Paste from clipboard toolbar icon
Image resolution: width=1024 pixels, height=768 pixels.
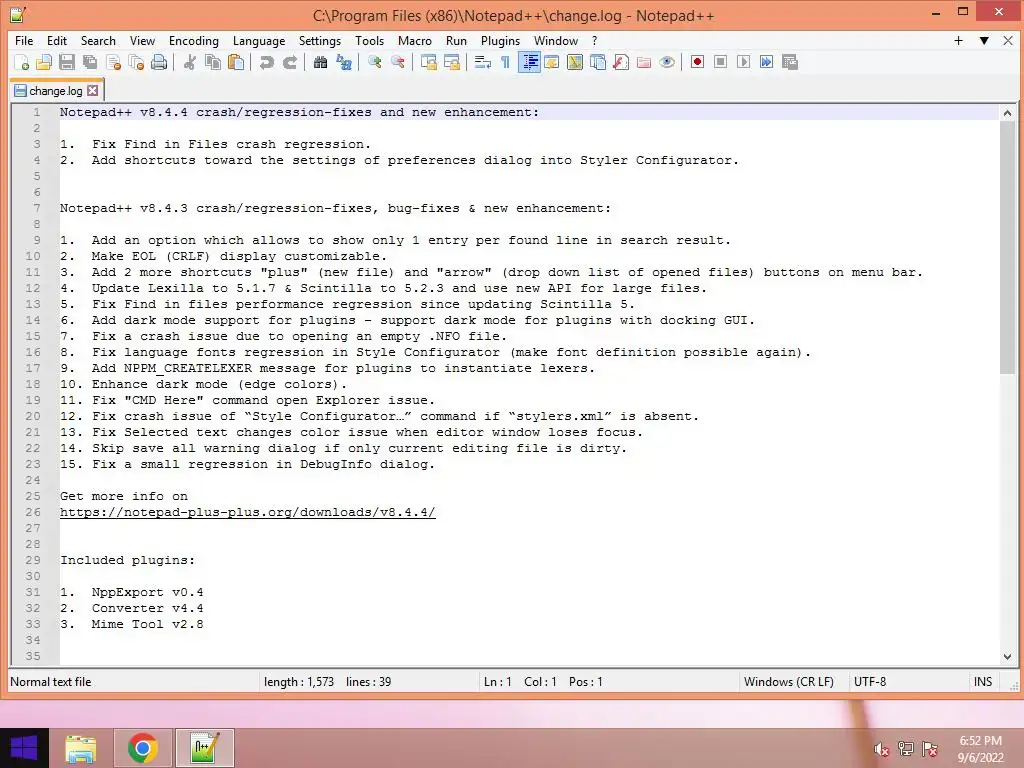click(236, 62)
